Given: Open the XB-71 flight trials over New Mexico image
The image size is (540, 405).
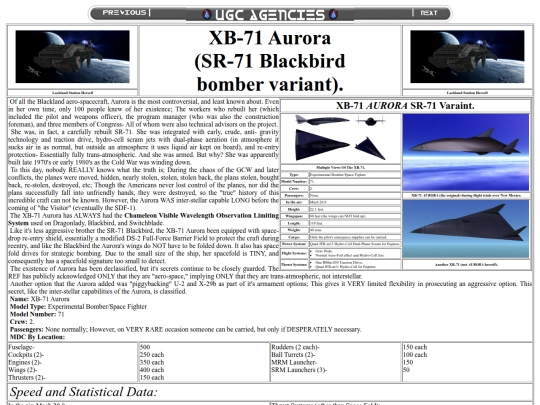Looking at the screenshot, I should (466, 152).
